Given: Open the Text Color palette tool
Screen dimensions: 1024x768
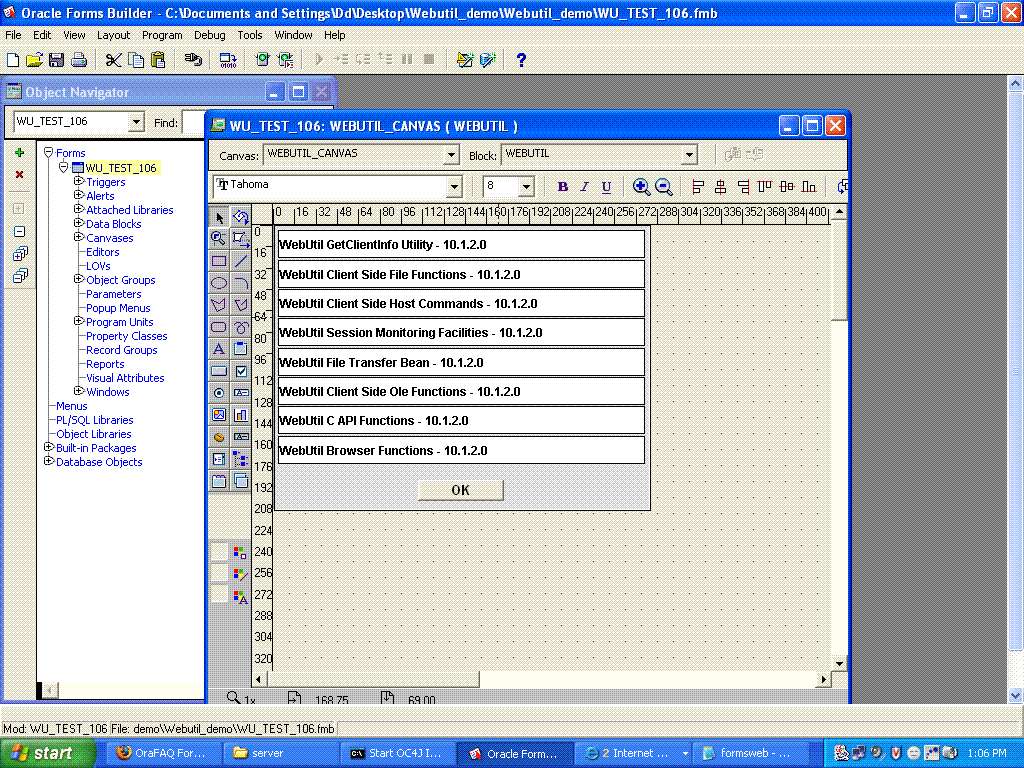Looking at the screenshot, I should tap(240, 596).
